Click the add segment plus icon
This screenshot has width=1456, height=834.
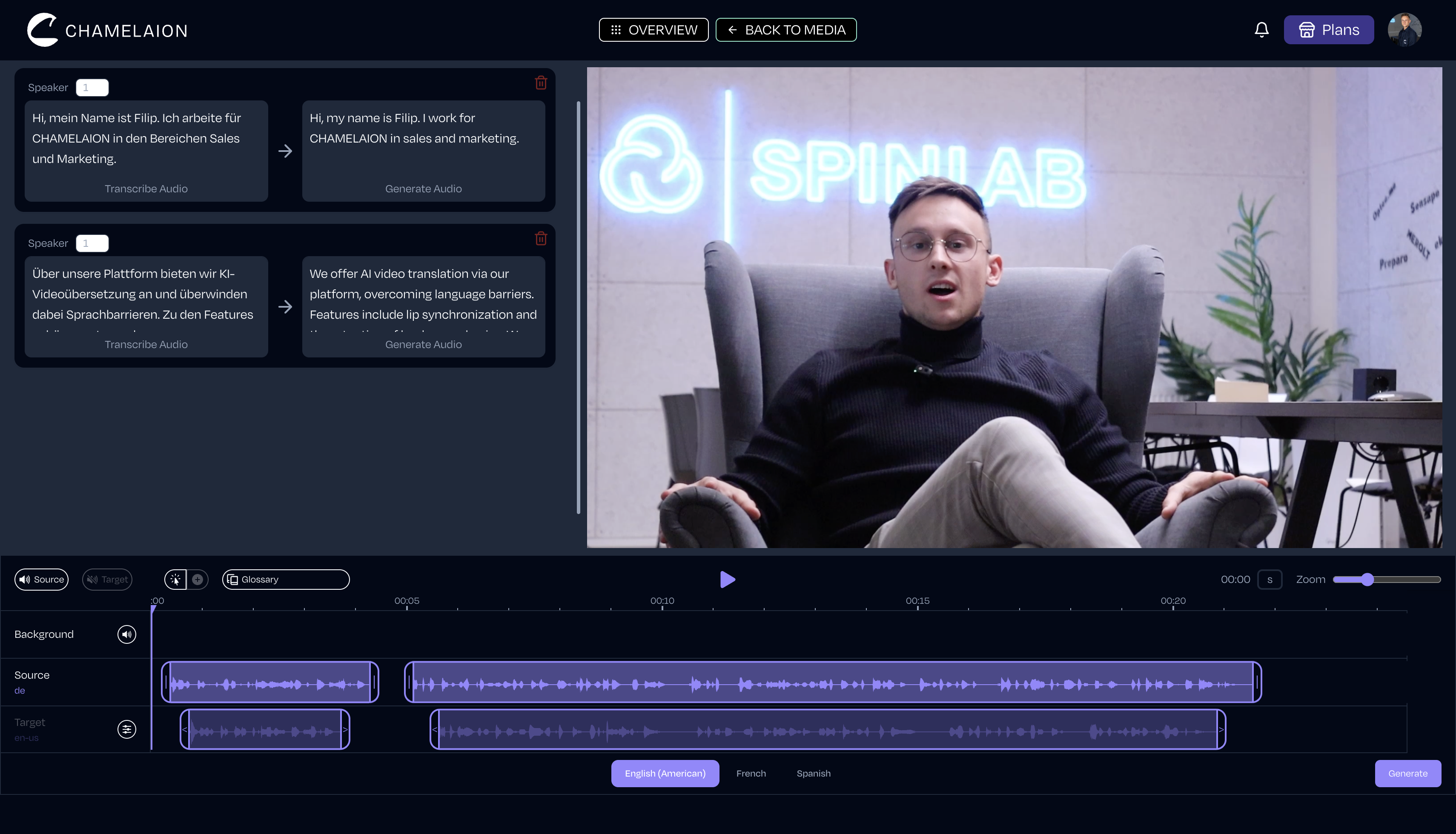coord(198,579)
